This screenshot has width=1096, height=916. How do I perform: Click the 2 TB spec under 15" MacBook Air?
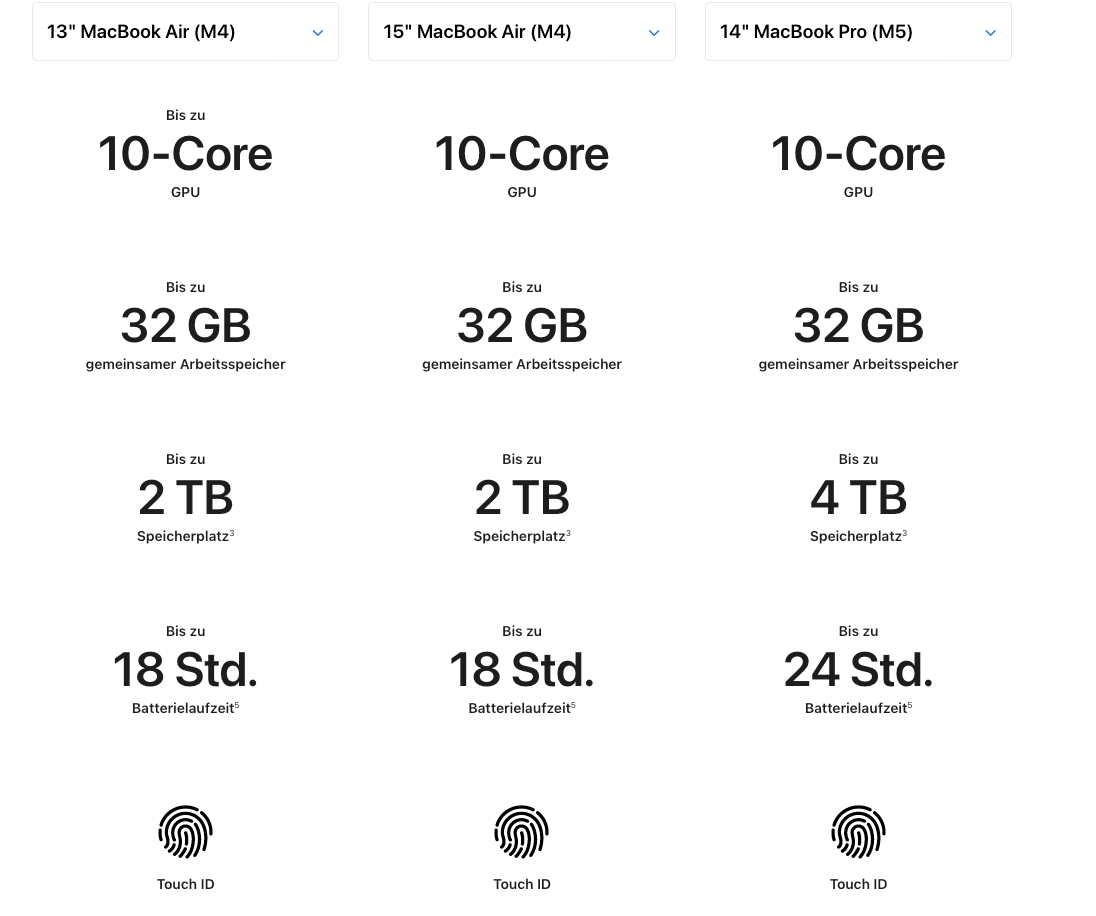pyautogui.click(x=521, y=498)
